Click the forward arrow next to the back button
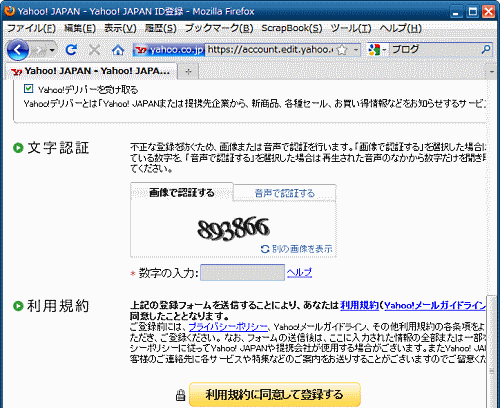The image size is (500, 408). click(39, 50)
